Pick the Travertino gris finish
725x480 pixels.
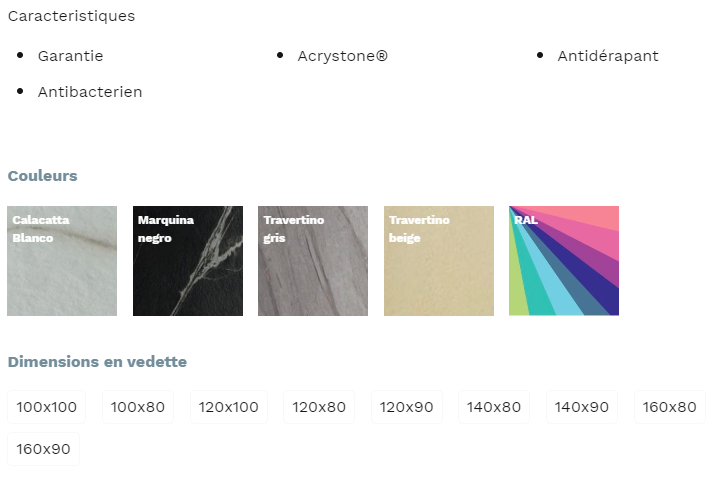click(313, 261)
